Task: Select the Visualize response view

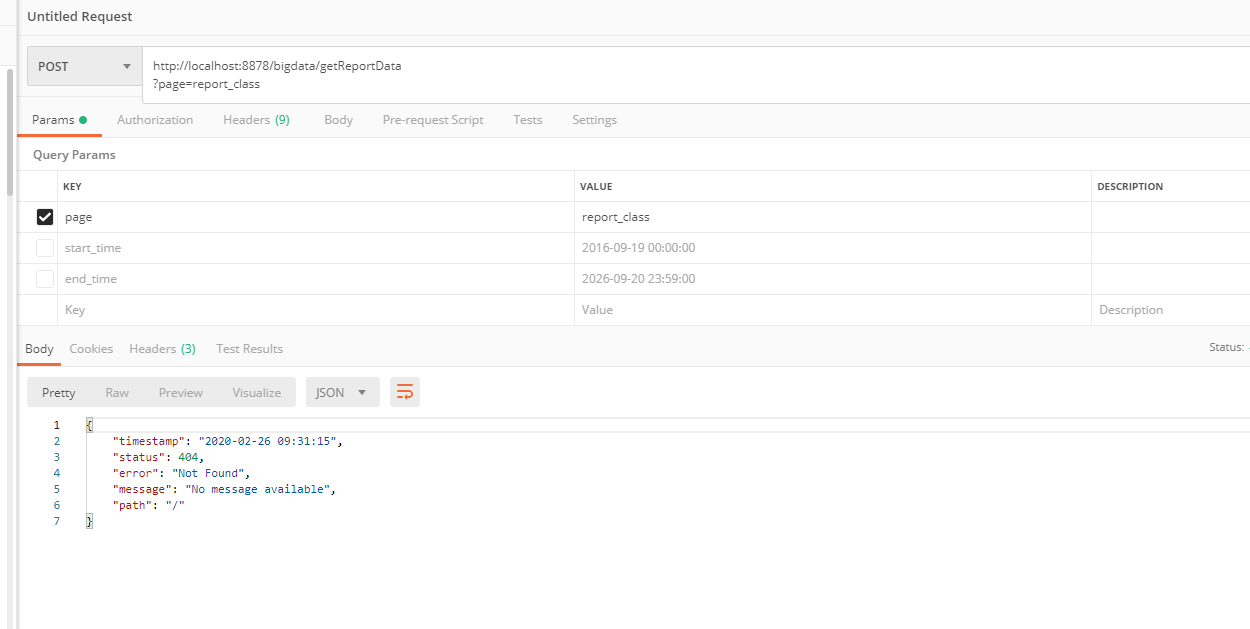Action: pos(257,393)
